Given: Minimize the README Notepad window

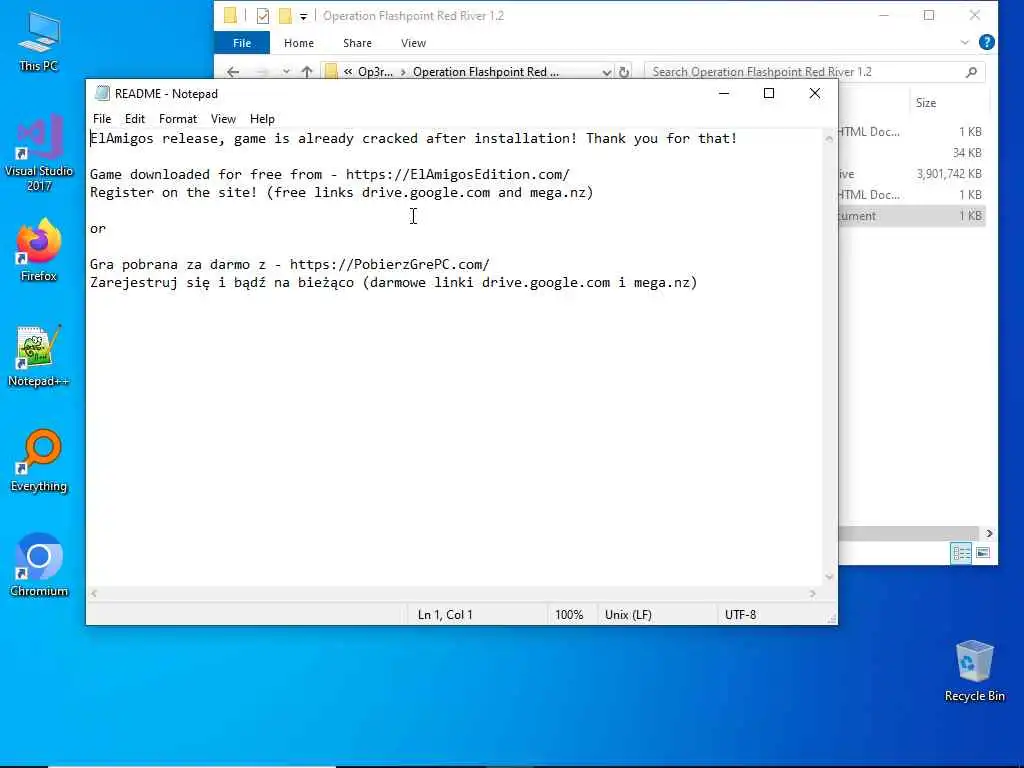Looking at the screenshot, I should (x=724, y=93).
